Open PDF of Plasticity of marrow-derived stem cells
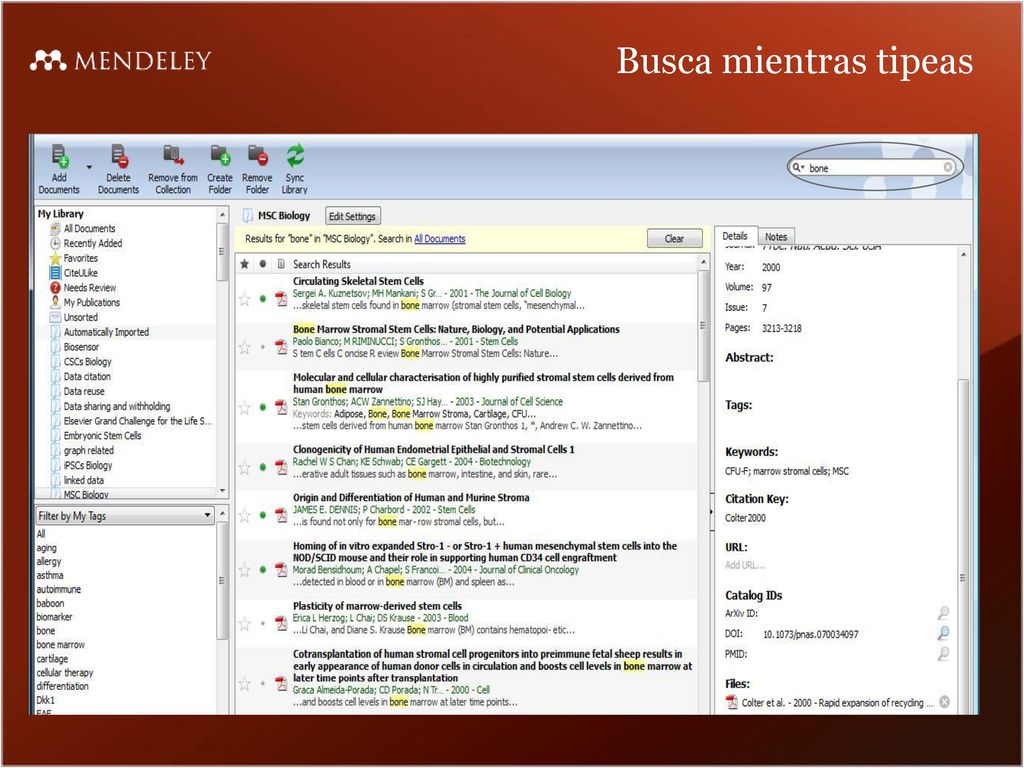 (x=281, y=624)
